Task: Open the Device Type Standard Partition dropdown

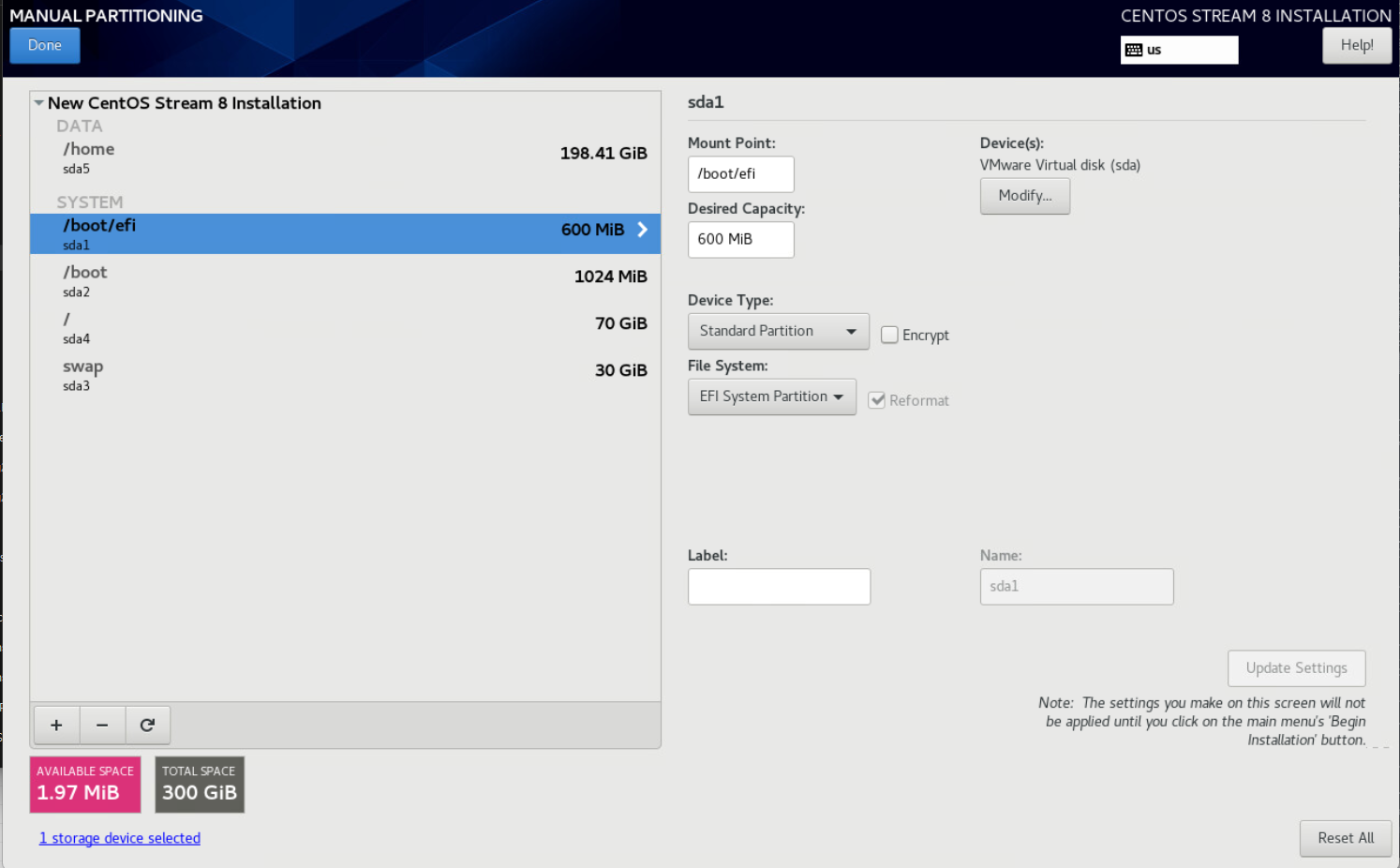Action: 778,331
